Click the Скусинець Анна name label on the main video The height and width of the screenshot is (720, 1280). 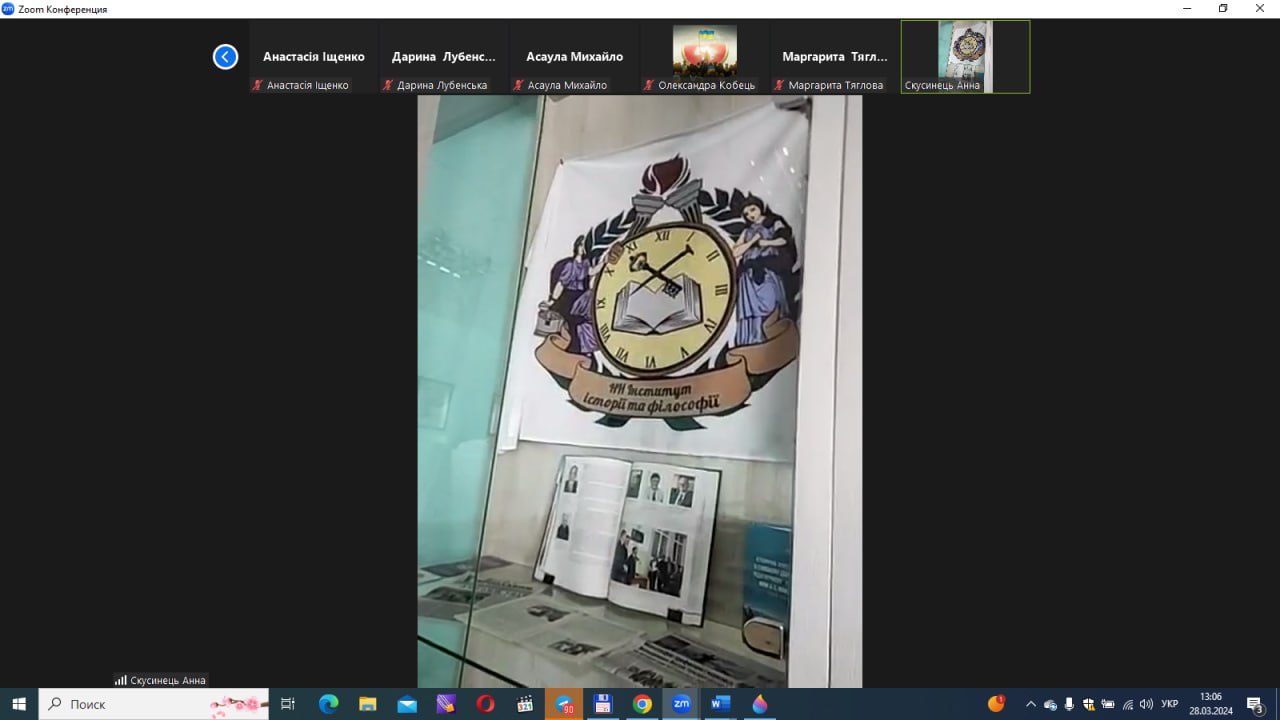tap(168, 680)
